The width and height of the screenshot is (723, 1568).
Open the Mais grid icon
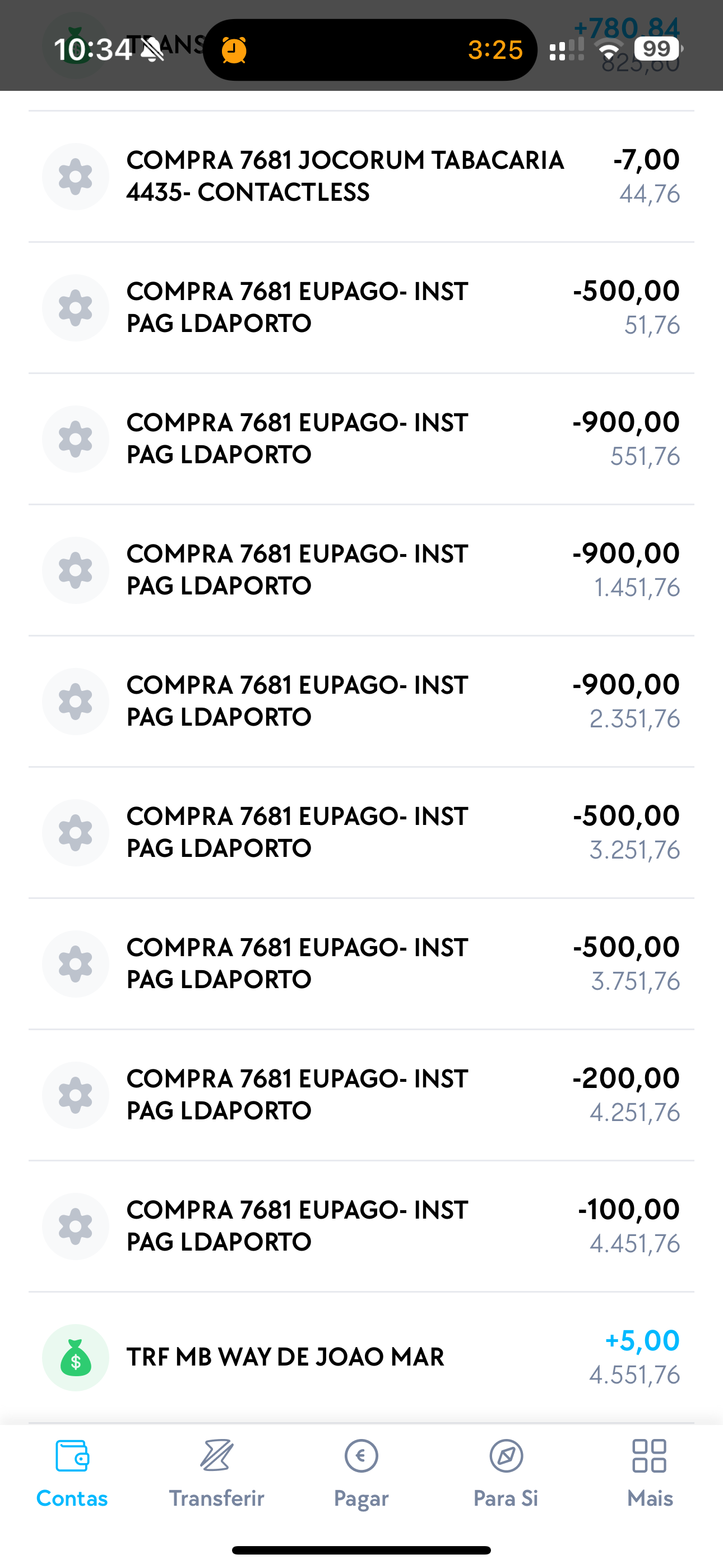click(650, 1456)
